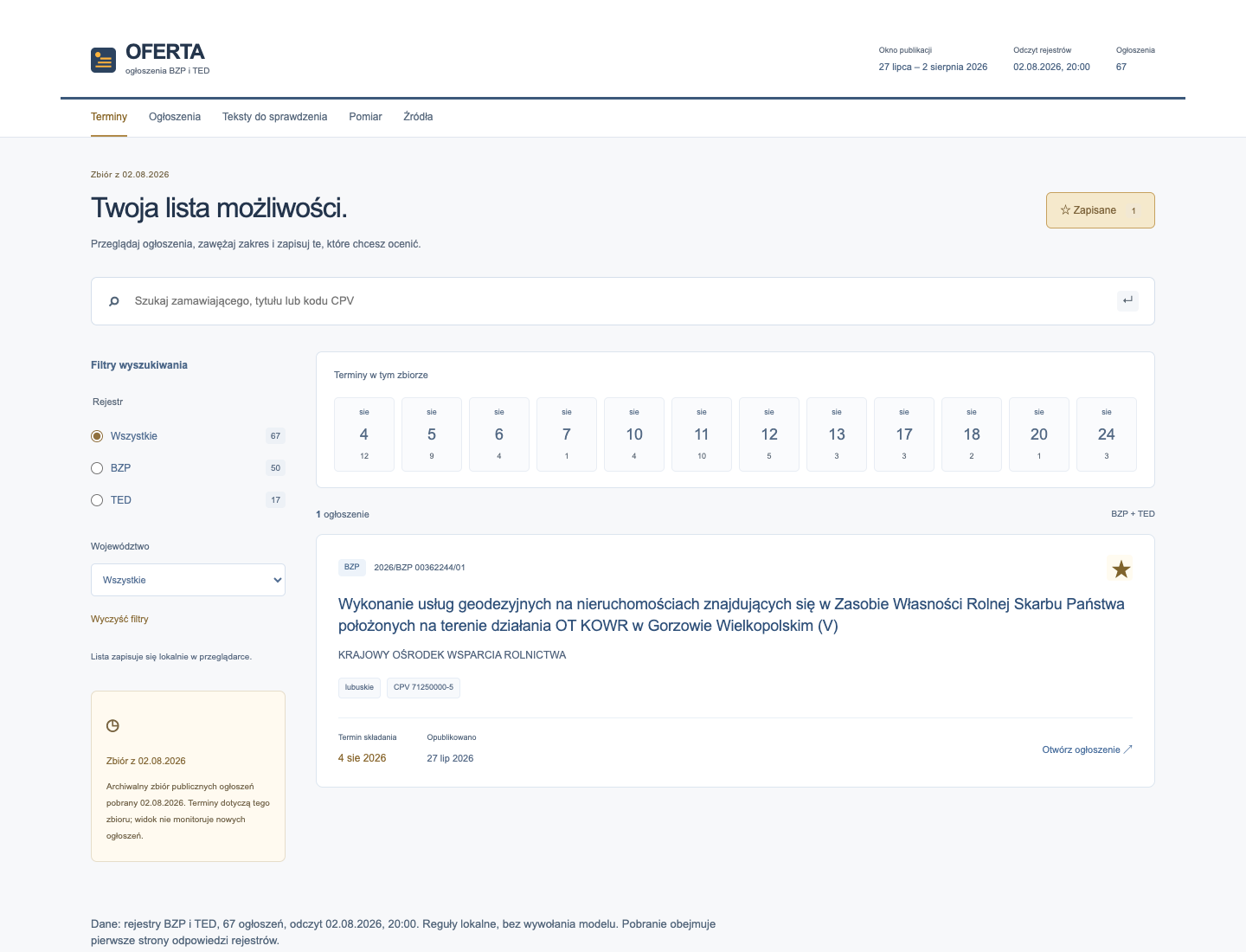Open the Województwo dropdown

pyautogui.click(x=188, y=580)
